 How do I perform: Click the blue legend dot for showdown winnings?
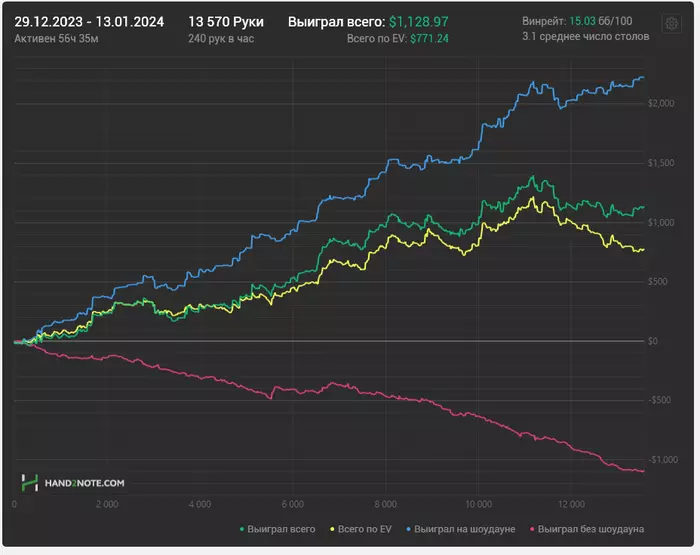(x=408, y=530)
